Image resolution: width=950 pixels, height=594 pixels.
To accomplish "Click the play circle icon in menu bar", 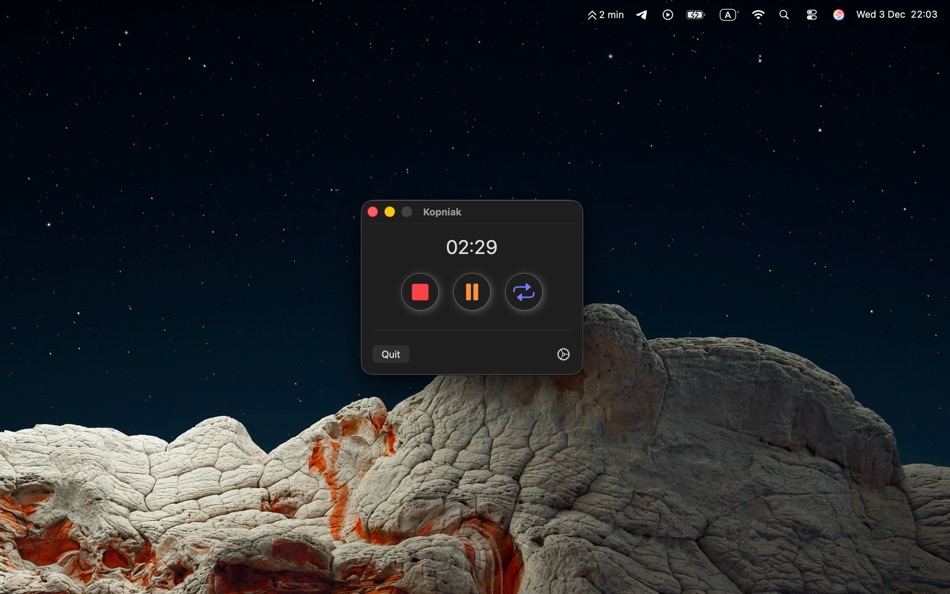I will [x=668, y=14].
